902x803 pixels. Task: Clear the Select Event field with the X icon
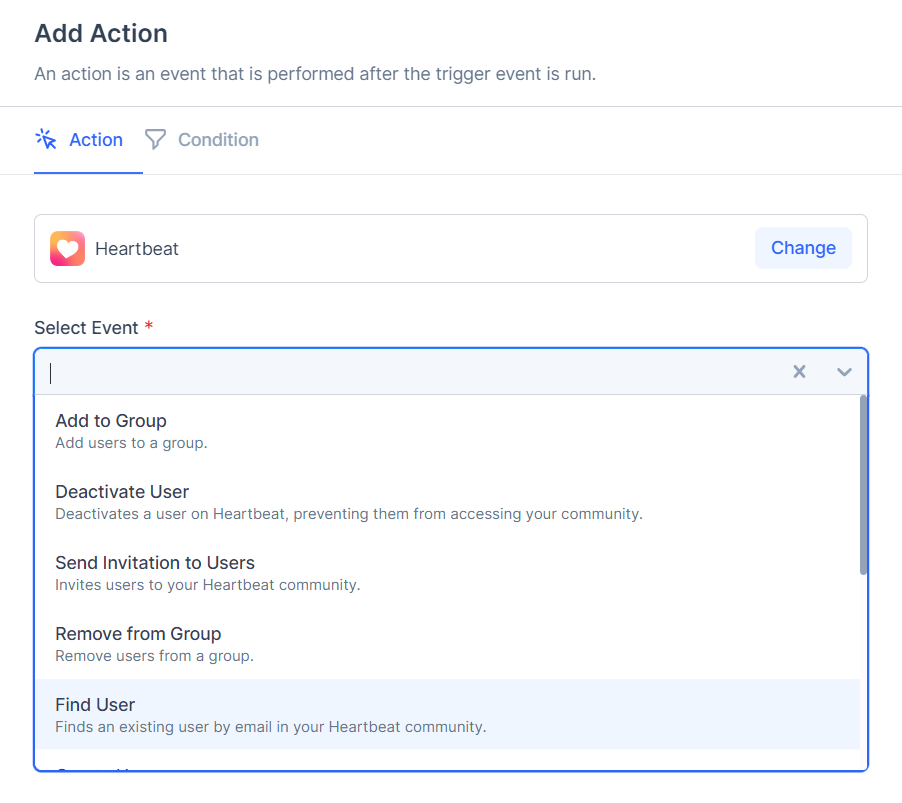coord(799,372)
